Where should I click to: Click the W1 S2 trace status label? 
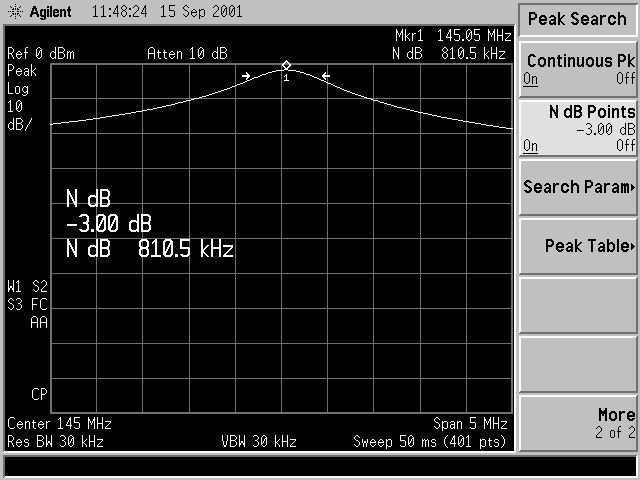tap(27, 287)
